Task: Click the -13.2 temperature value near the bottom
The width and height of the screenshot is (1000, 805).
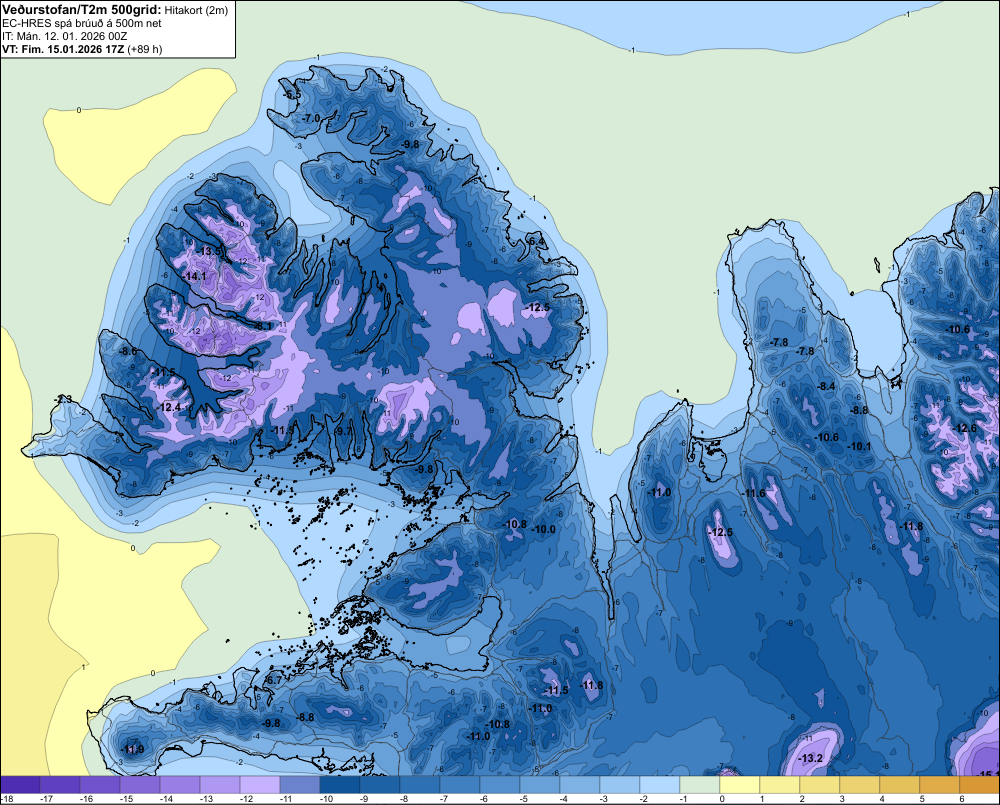Action: pos(811,758)
